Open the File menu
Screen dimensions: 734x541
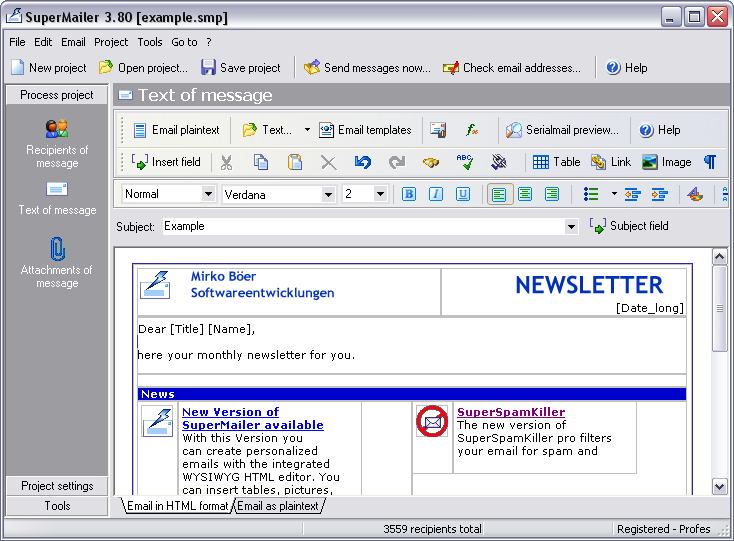17,42
